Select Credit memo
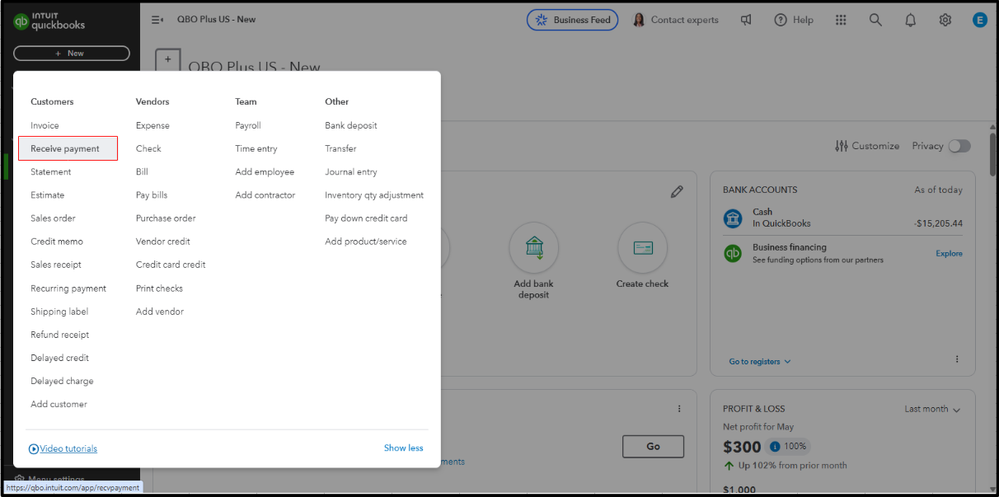999x497 pixels. pos(57,241)
